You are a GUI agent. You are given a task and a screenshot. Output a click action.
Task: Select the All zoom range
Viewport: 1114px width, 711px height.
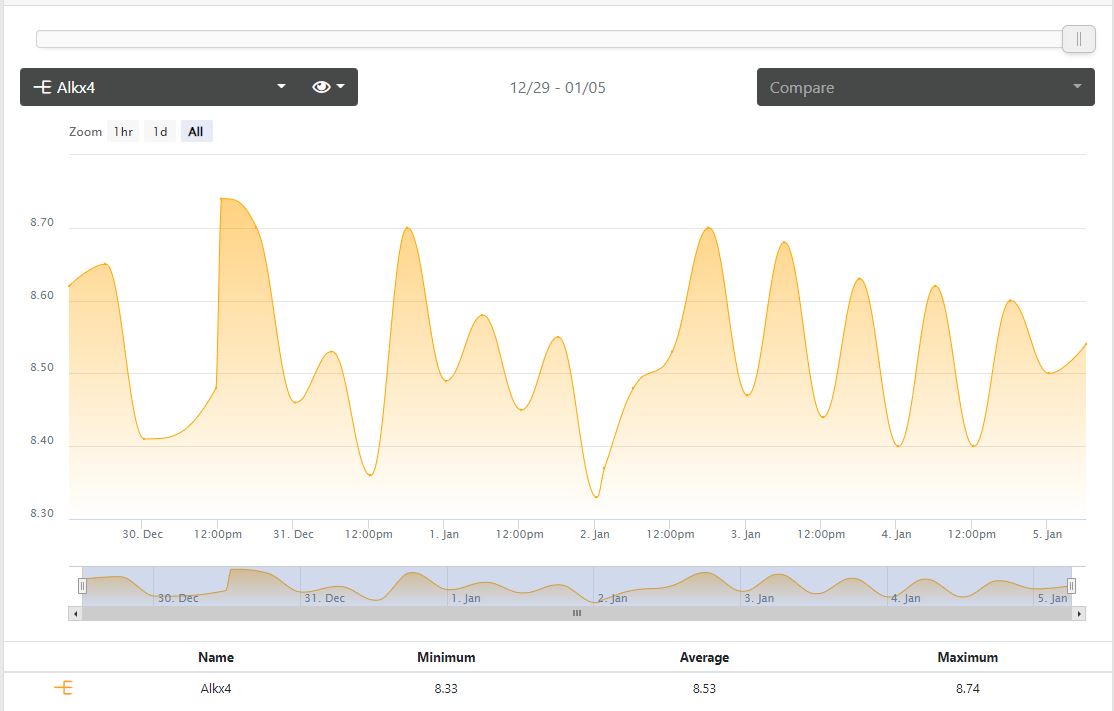pos(196,132)
